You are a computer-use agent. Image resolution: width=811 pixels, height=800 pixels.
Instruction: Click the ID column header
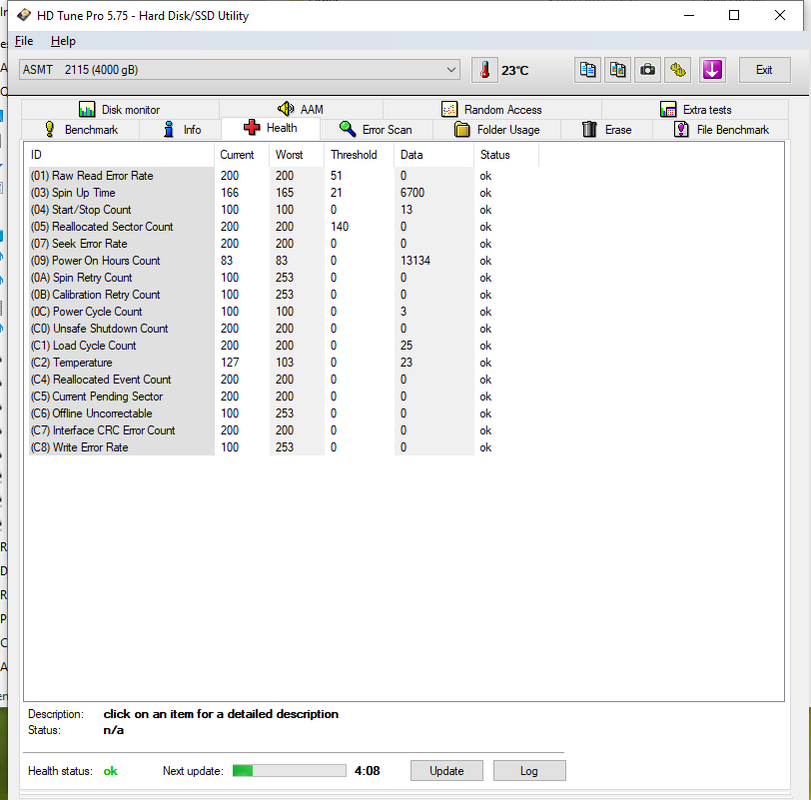[121, 155]
